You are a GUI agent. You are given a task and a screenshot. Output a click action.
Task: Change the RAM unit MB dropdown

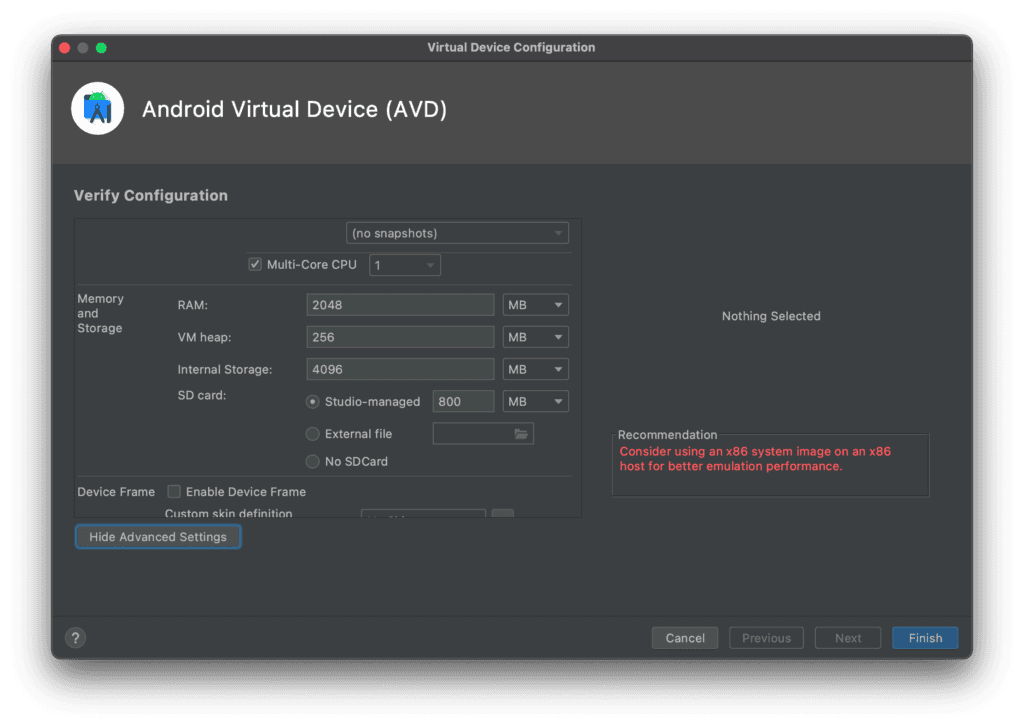pyautogui.click(x=536, y=305)
